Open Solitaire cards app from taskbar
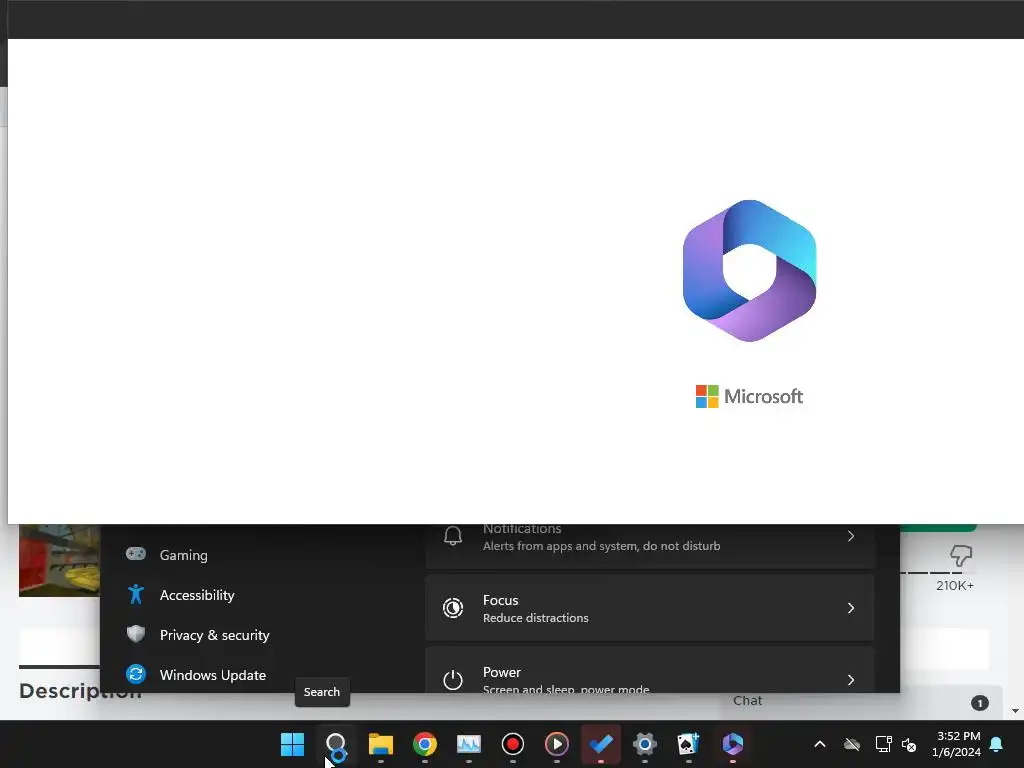This screenshot has width=1024, height=768. point(688,744)
